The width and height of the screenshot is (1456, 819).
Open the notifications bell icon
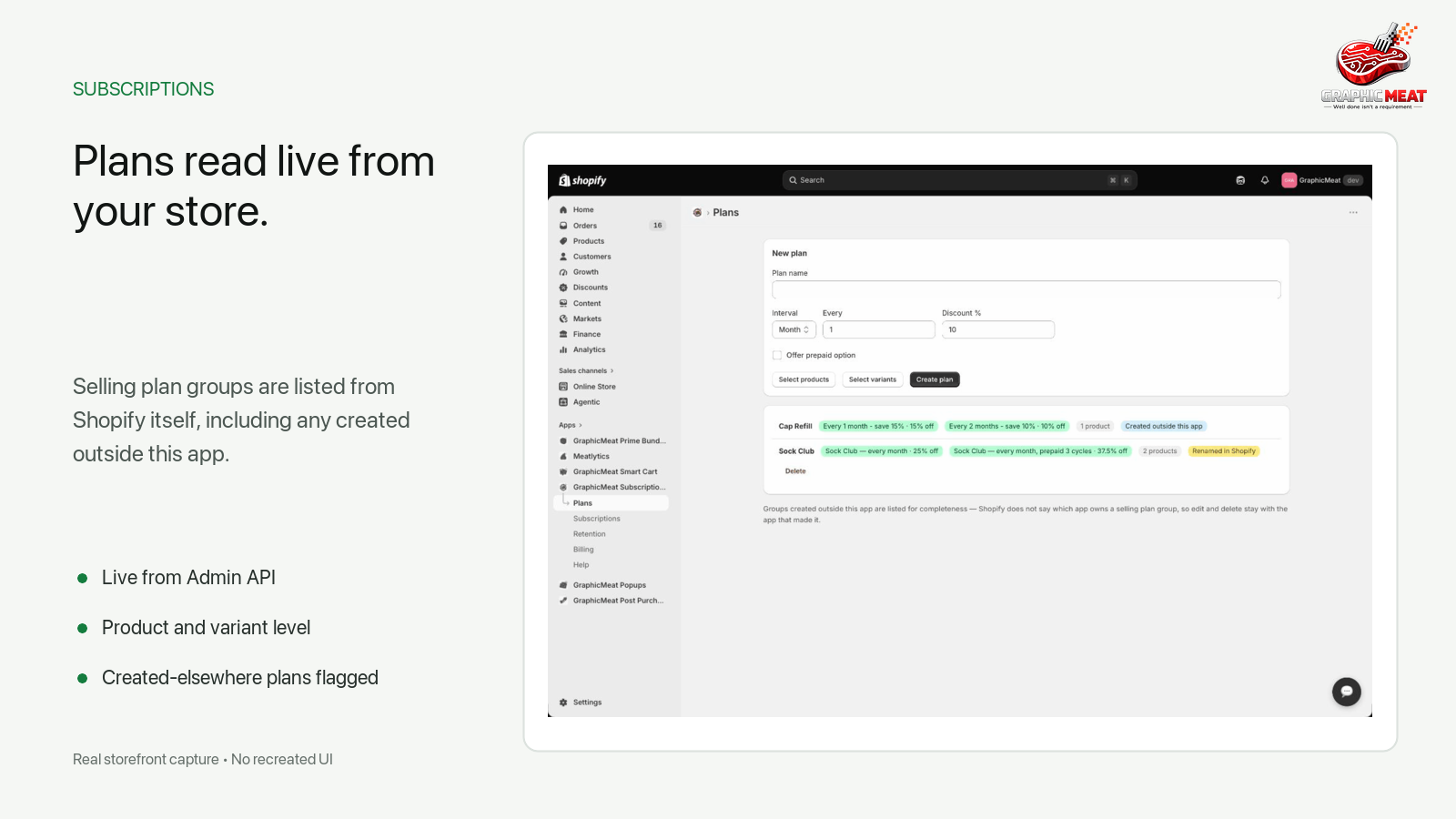click(1265, 180)
